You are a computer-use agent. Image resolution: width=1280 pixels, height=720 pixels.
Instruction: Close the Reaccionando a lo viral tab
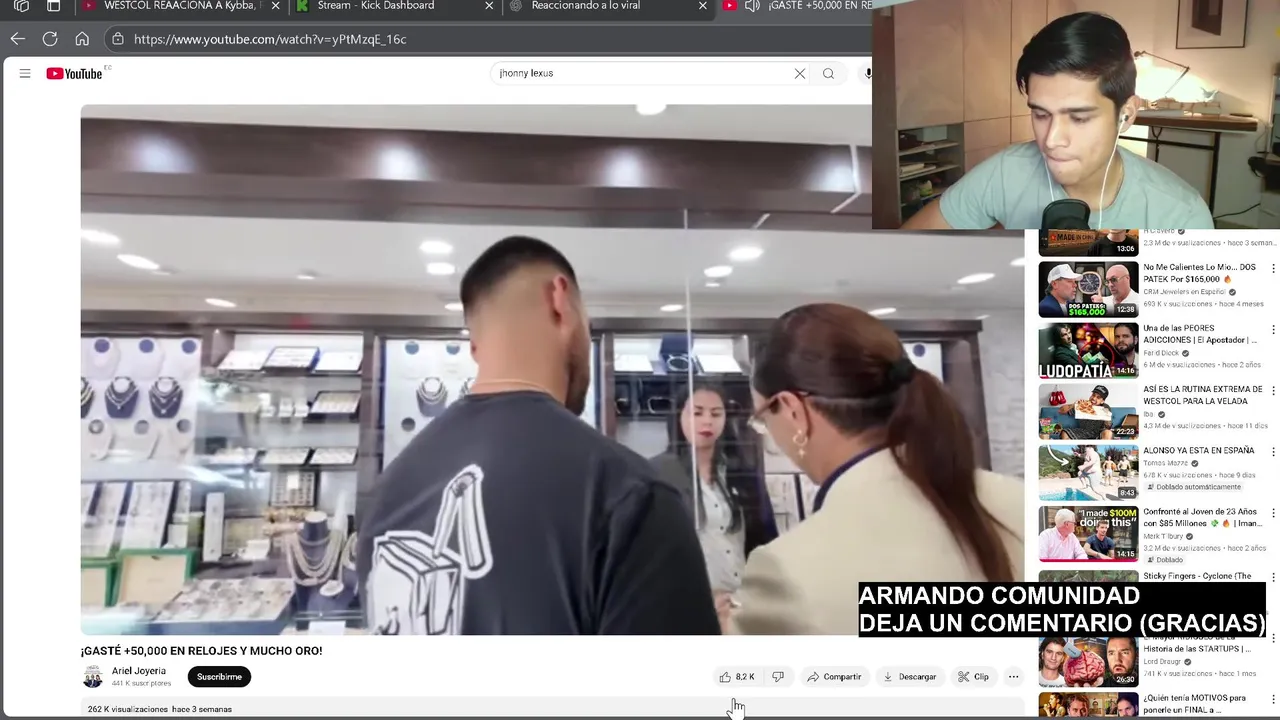pyautogui.click(x=702, y=6)
